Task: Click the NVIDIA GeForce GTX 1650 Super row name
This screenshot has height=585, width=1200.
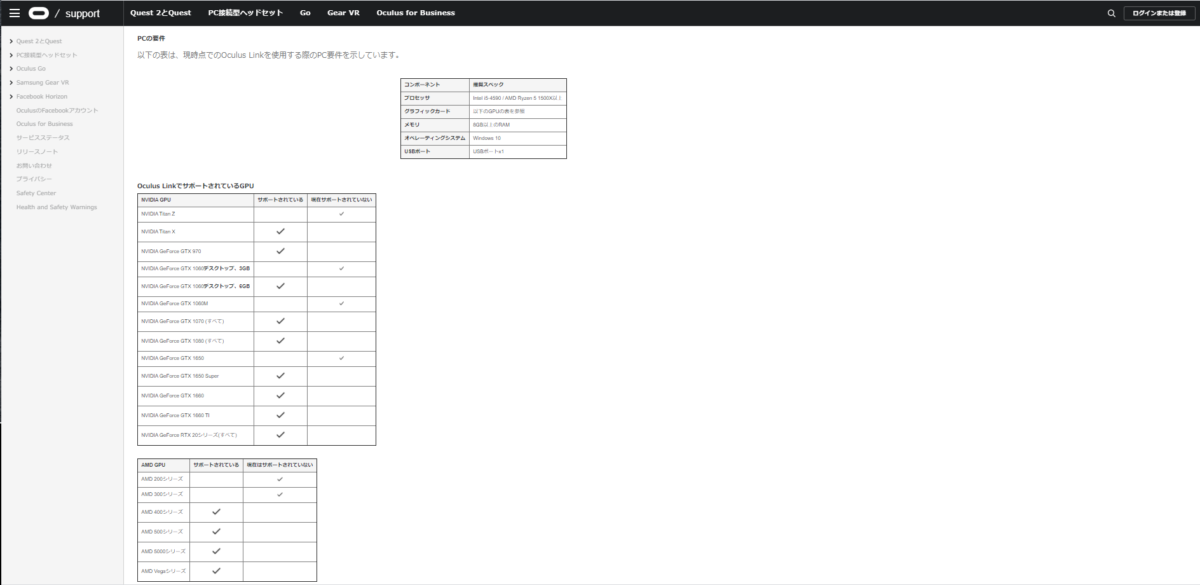Action: pos(180,375)
